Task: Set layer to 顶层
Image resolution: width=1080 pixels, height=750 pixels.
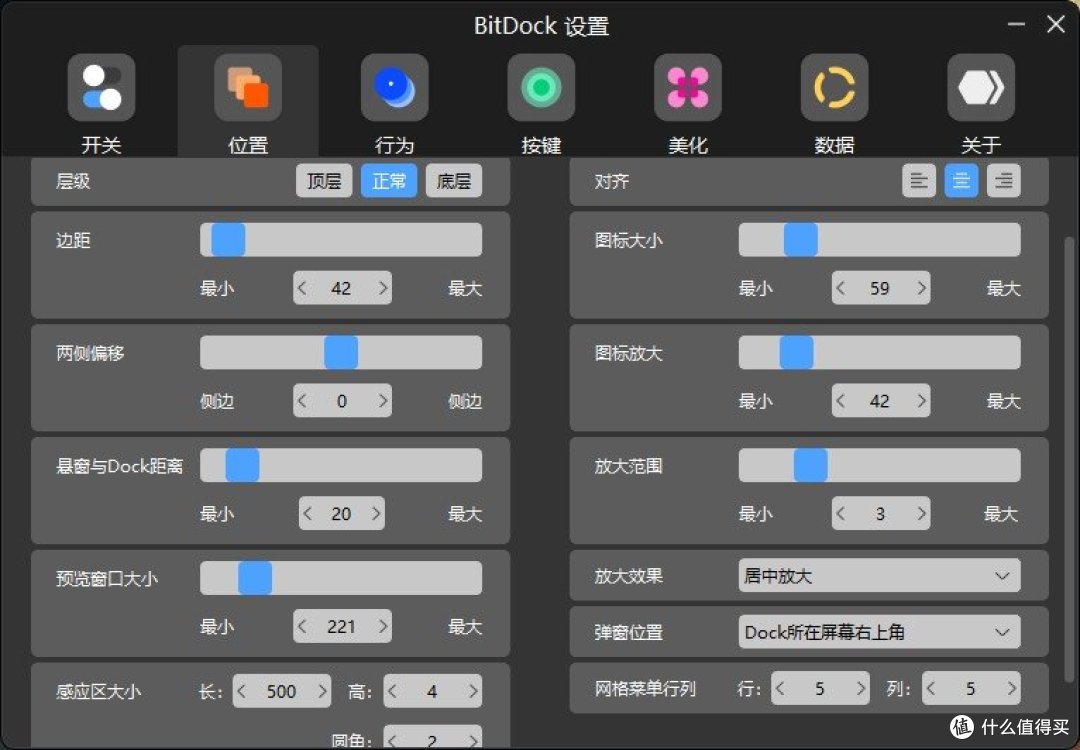Action: coord(324,181)
